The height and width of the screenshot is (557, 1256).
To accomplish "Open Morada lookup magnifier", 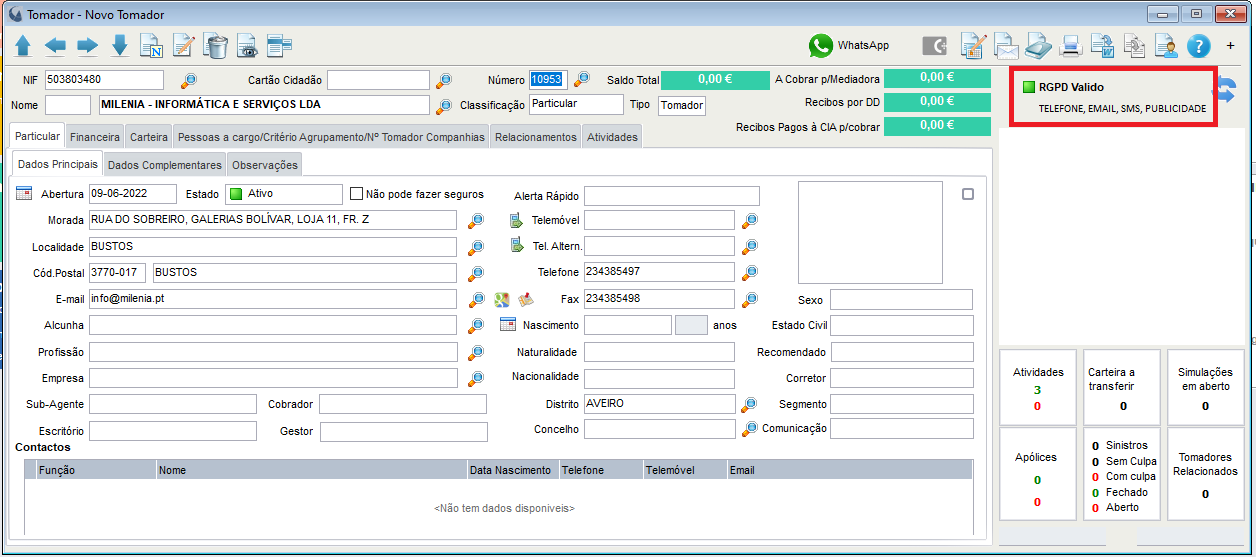I will (476, 220).
